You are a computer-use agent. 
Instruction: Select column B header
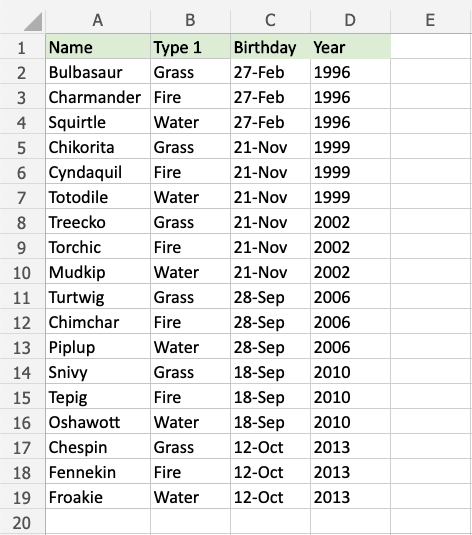pos(190,20)
